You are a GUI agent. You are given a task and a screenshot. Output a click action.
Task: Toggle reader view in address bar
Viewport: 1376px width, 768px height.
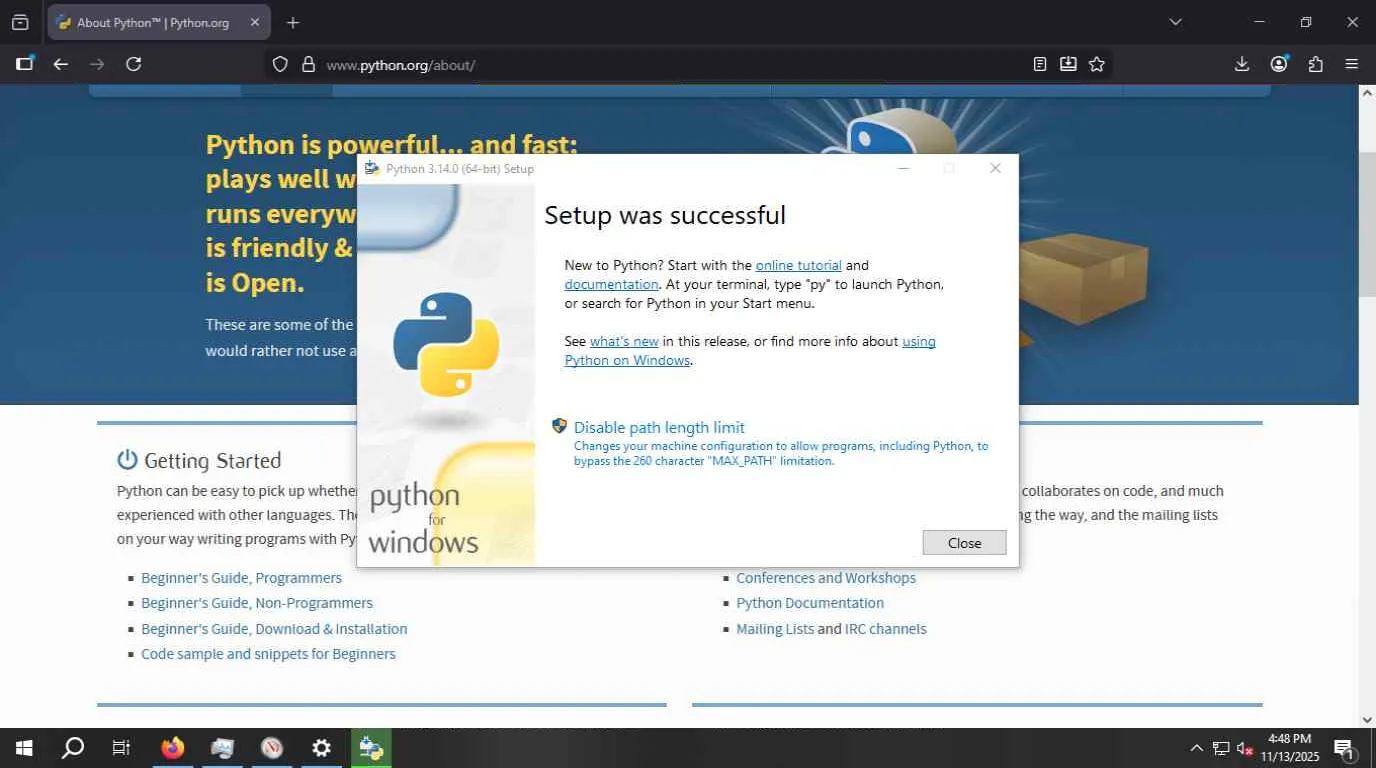[x=1040, y=64]
